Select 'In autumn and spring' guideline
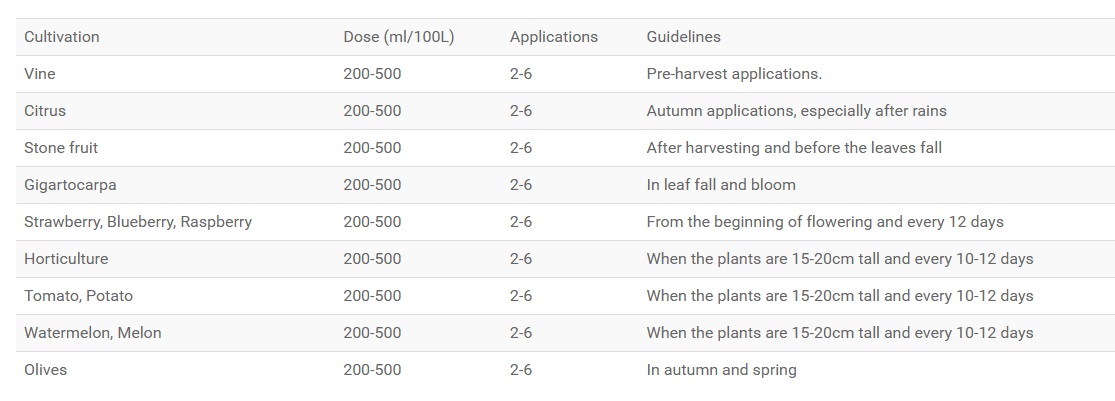The height and width of the screenshot is (401, 1115). coord(721,370)
